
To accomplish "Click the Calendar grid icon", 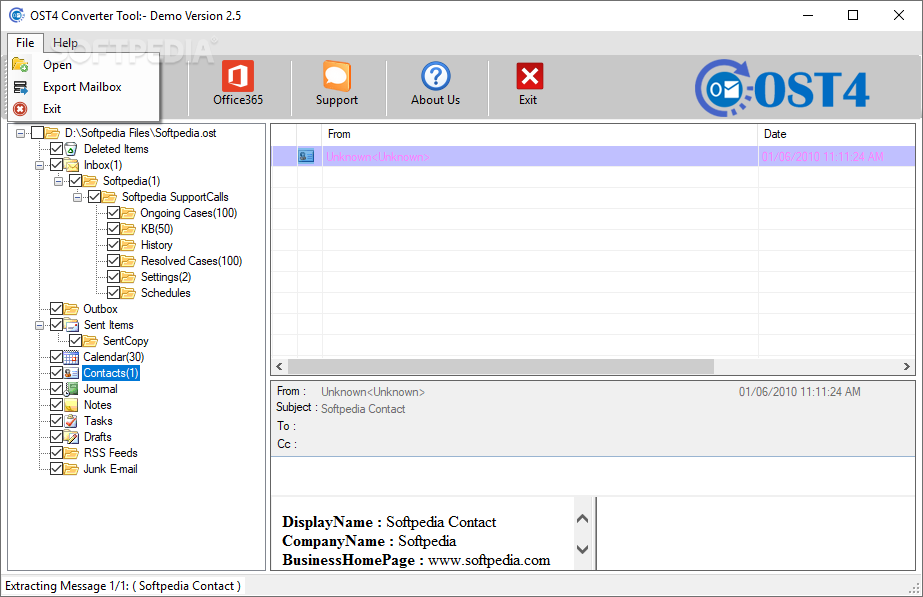I will 71,357.
